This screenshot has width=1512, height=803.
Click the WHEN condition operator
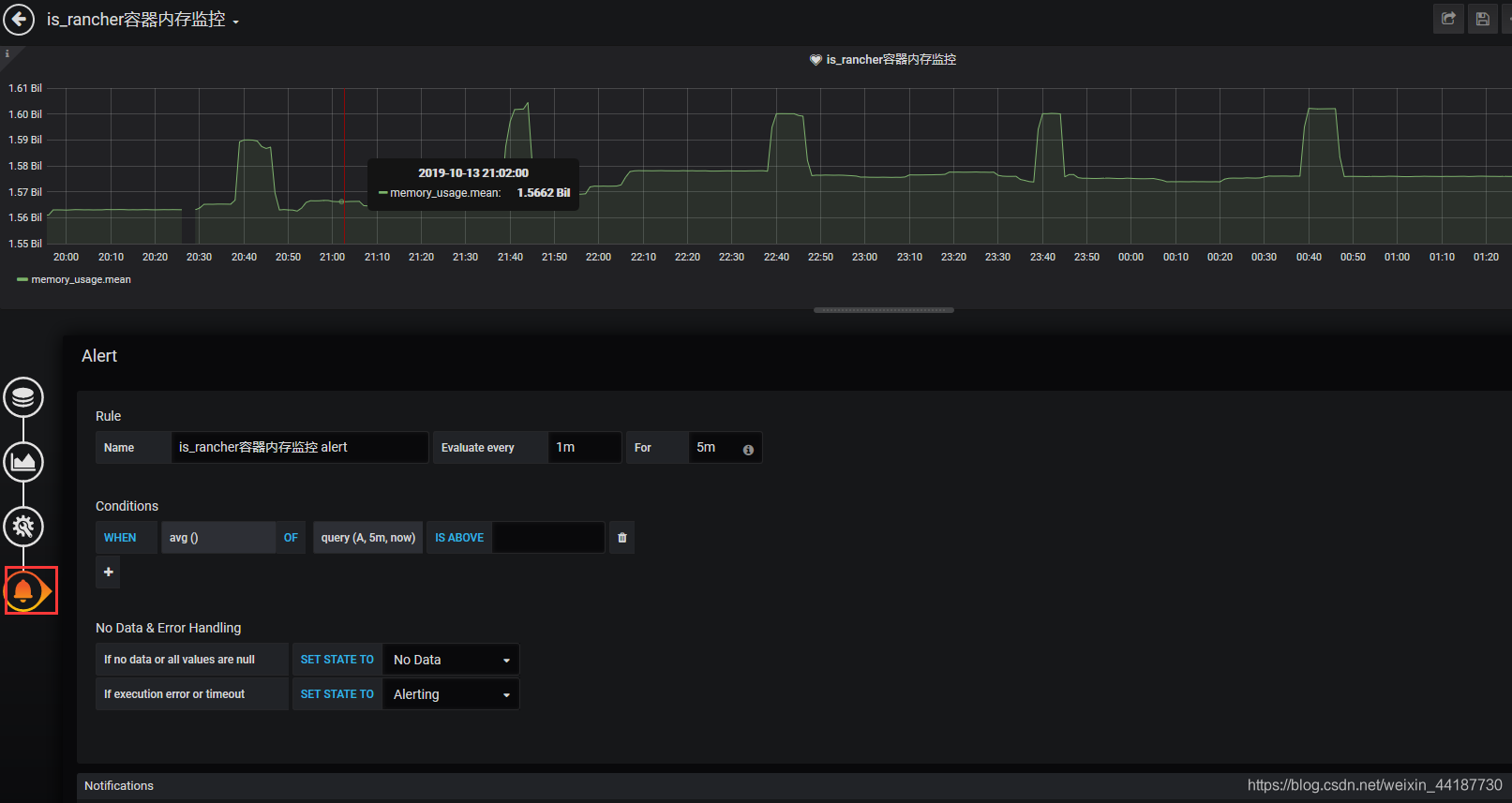click(127, 538)
